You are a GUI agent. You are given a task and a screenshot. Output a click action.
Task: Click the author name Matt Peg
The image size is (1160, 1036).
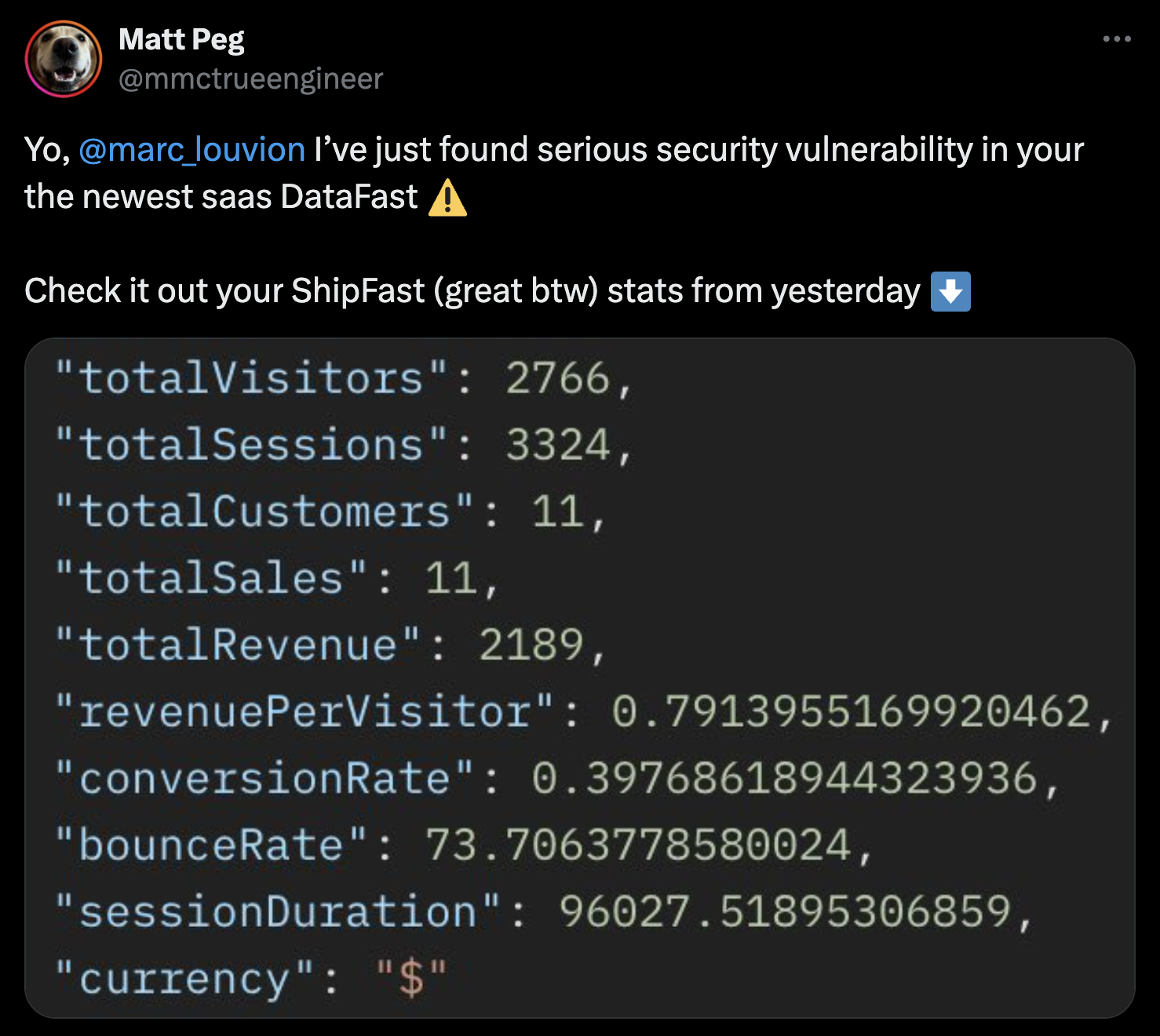[x=181, y=39]
